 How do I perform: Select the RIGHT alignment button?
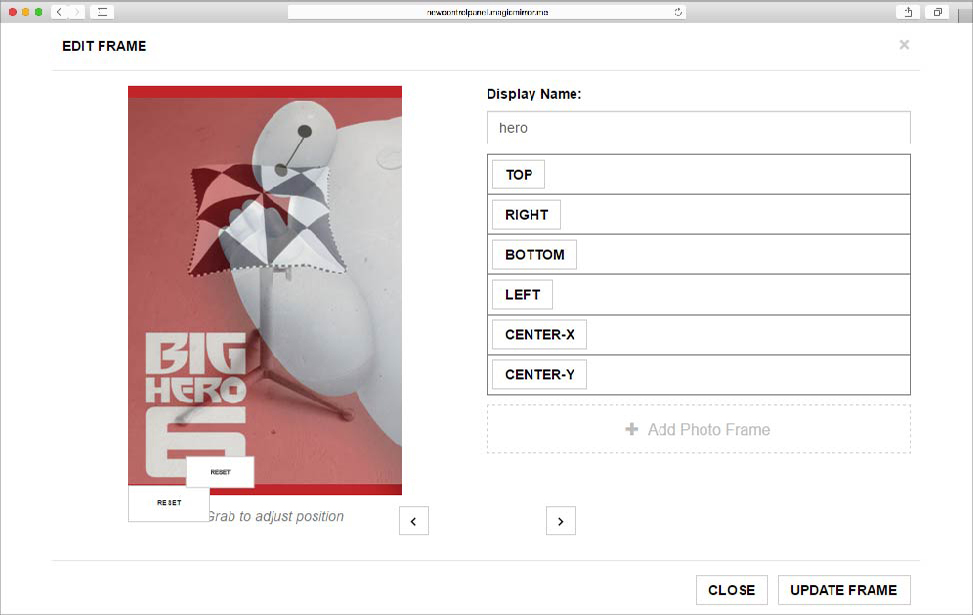tap(526, 215)
